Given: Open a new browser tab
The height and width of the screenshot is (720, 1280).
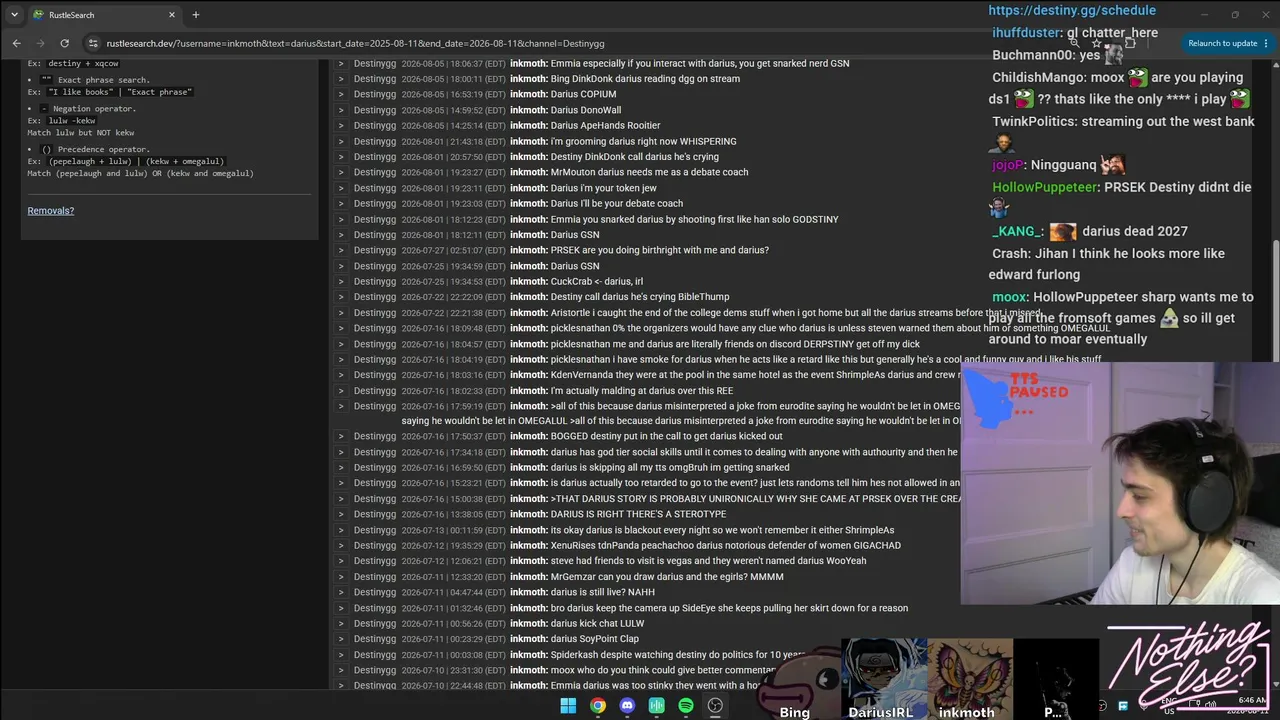Looking at the screenshot, I should coord(196,15).
